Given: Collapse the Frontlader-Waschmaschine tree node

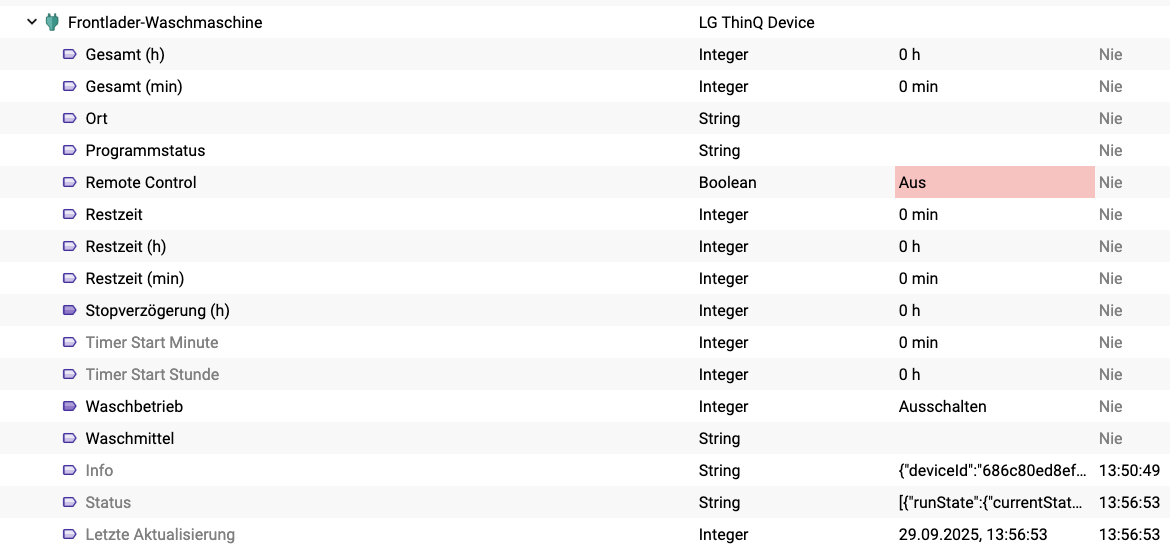Looking at the screenshot, I should [x=32, y=22].
